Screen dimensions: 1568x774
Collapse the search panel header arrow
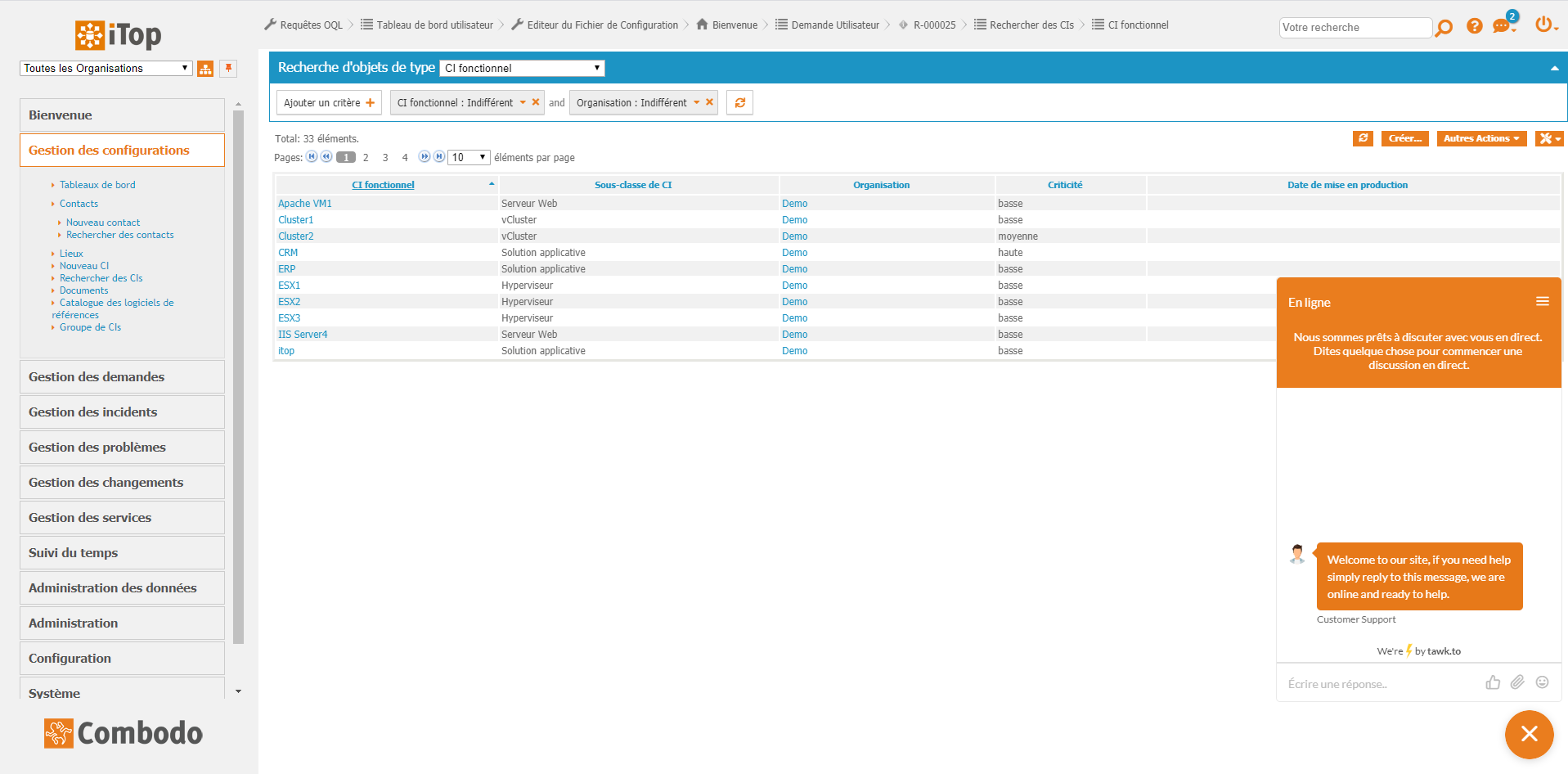(x=1554, y=68)
